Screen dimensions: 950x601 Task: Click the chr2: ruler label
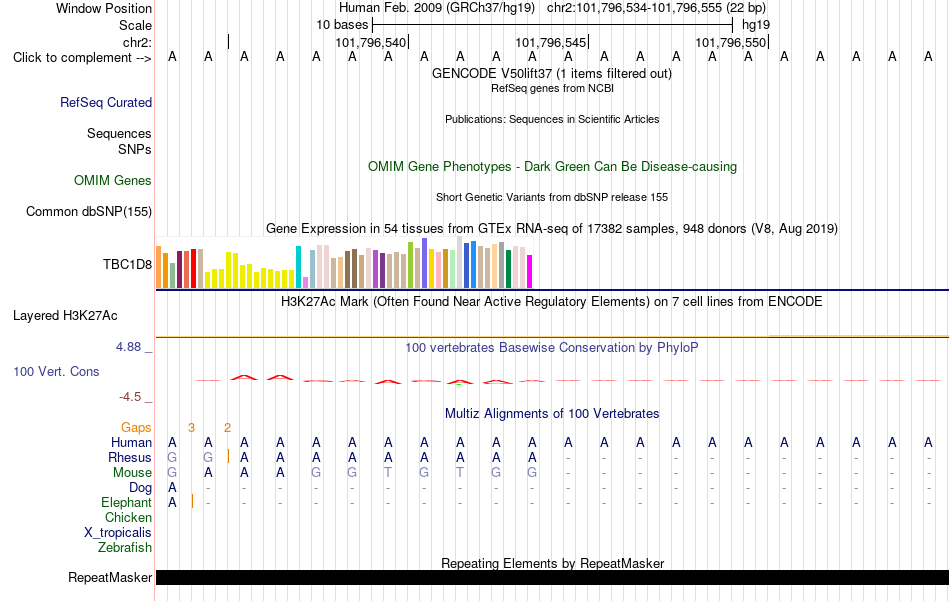137,42
